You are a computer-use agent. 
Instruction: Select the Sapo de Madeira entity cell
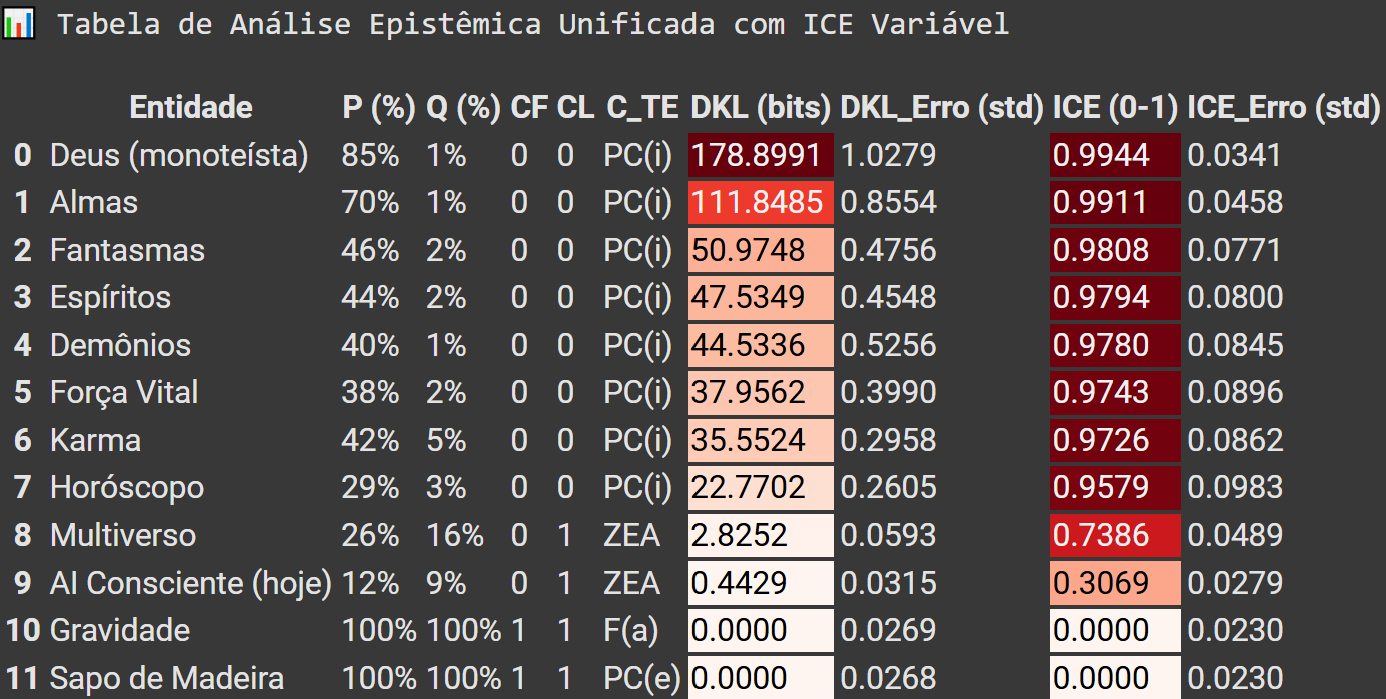pyautogui.click(x=167, y=678)
